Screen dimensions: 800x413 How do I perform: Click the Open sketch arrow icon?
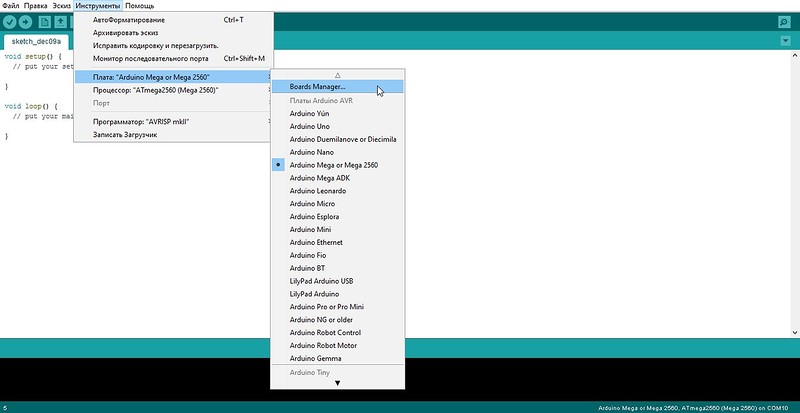click(61, 22)
